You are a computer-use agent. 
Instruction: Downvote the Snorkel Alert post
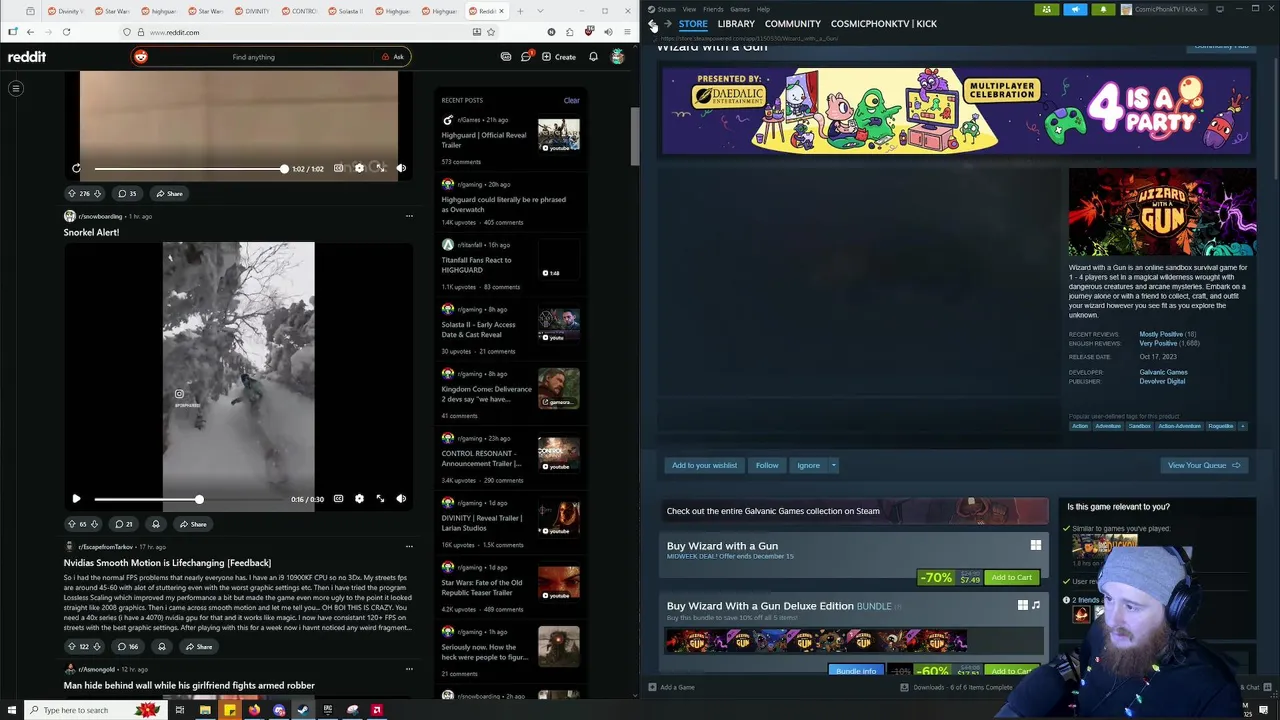pyautogui.click(x=96, y=524)
